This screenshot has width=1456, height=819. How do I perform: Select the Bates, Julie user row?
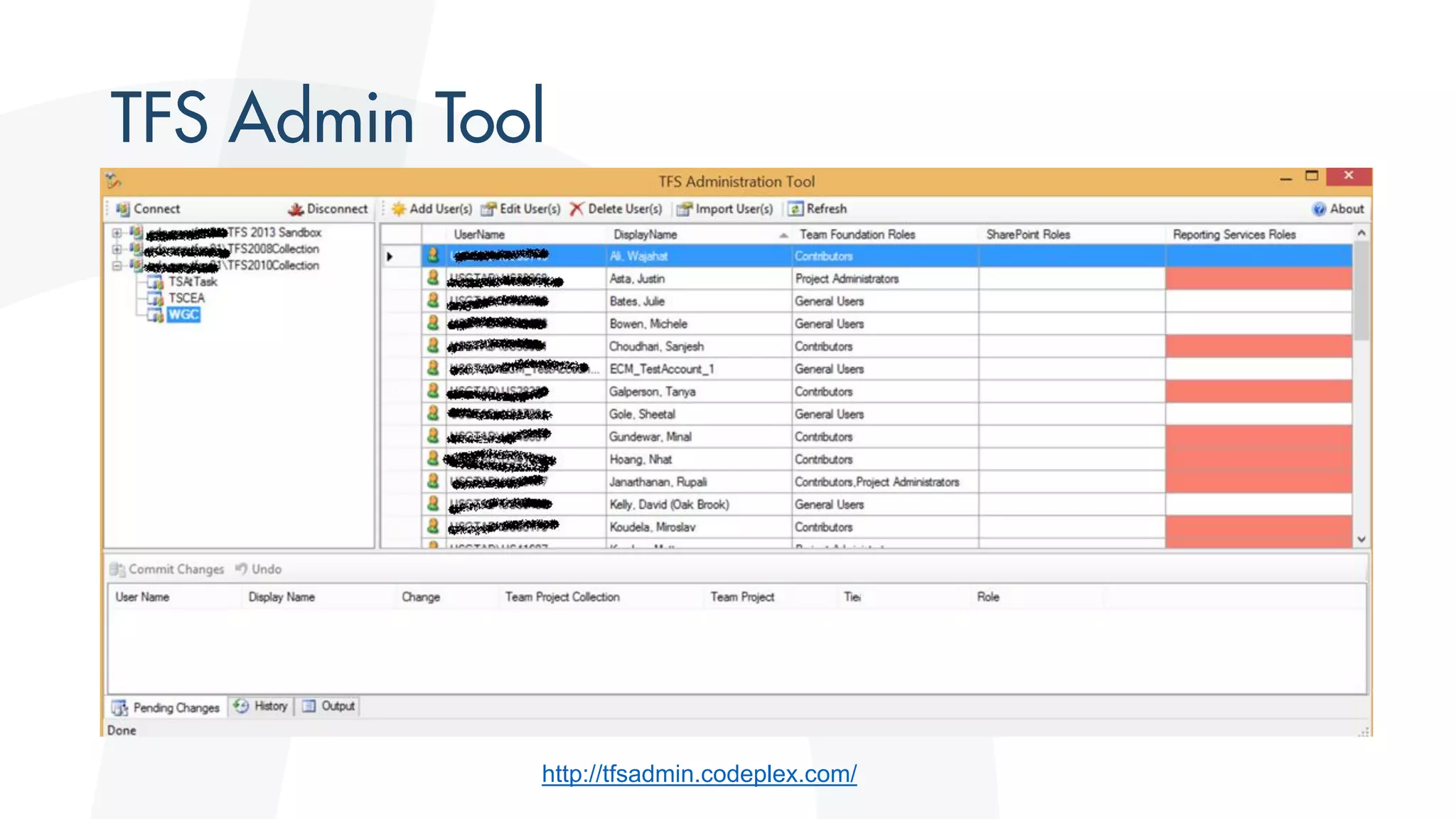coord(636,301)
